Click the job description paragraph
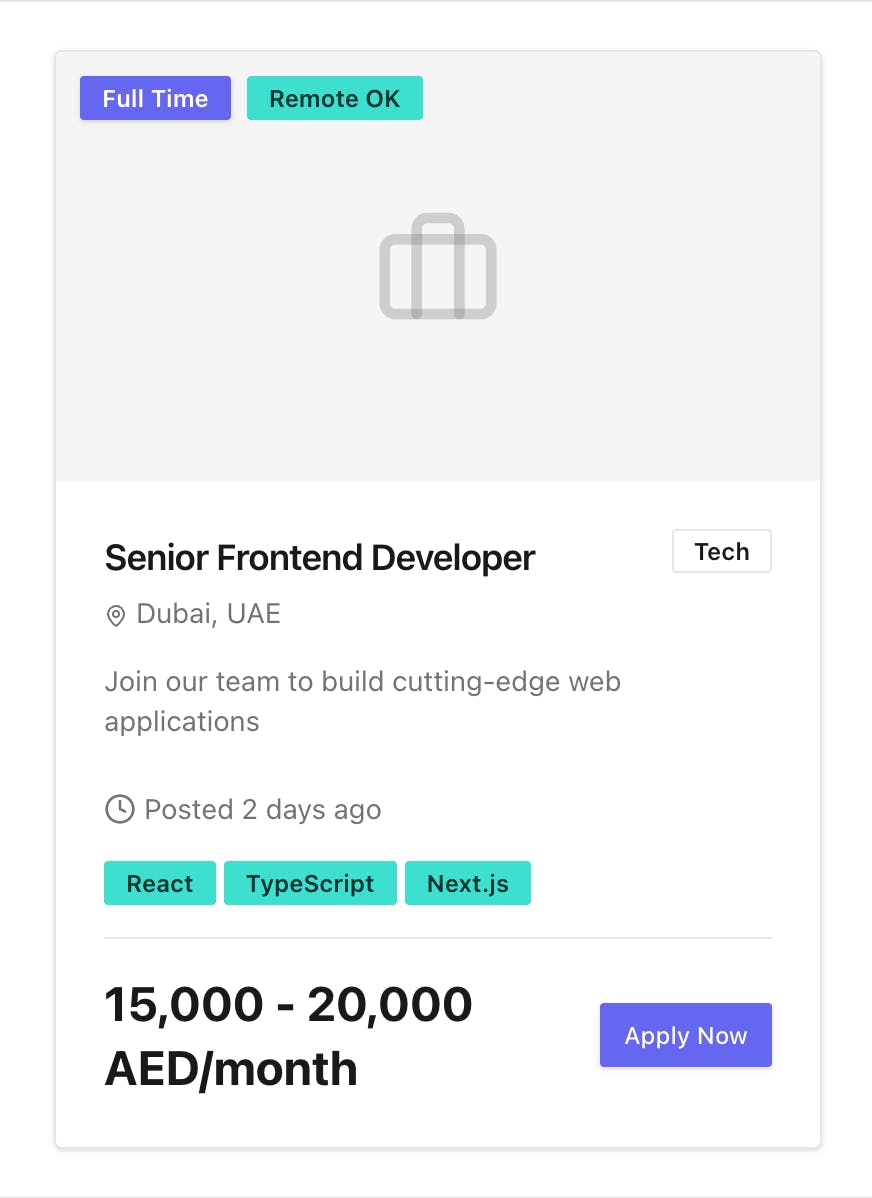 (x=362, y=683)
